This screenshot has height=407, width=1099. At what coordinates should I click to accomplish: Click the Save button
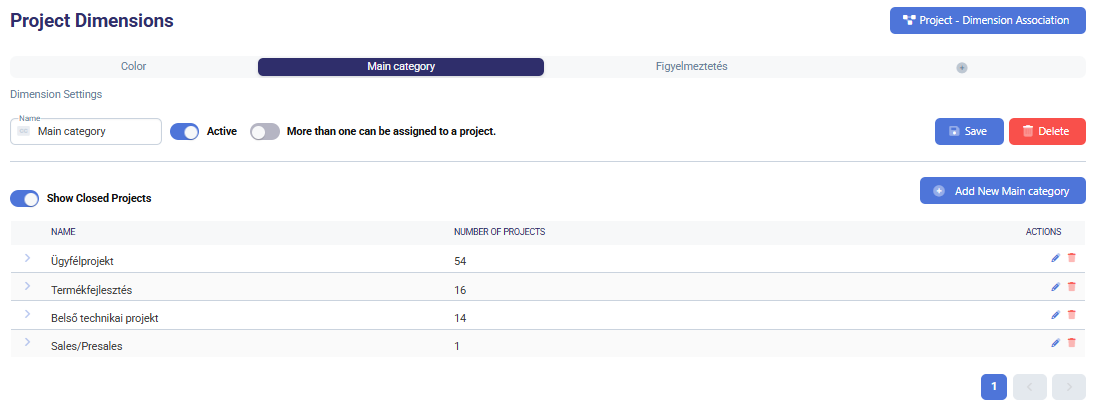click(x=968, y=131)
